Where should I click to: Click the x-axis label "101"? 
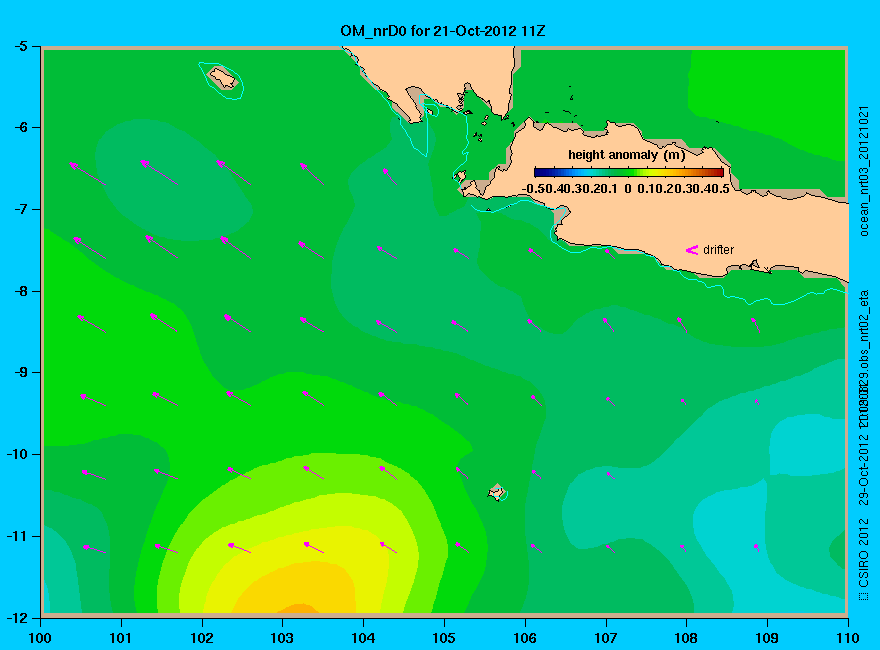click(x=121, y=638)
